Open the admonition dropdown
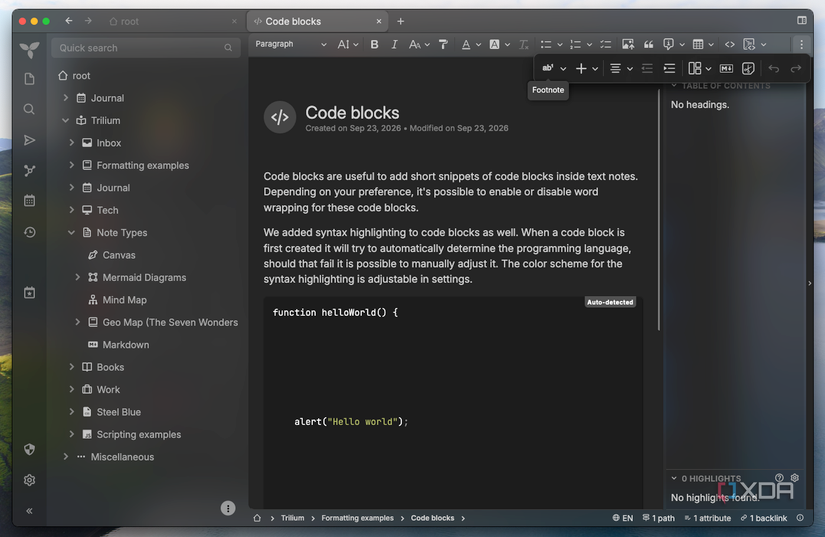This screenshot has width=825, height=537. click(673, 45)
